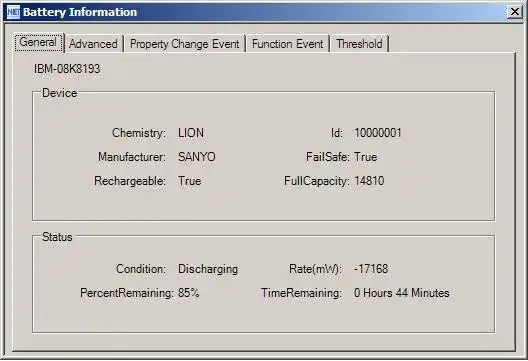
Task: Click the Rate(mW): label
Action: [x=316, y=269]
